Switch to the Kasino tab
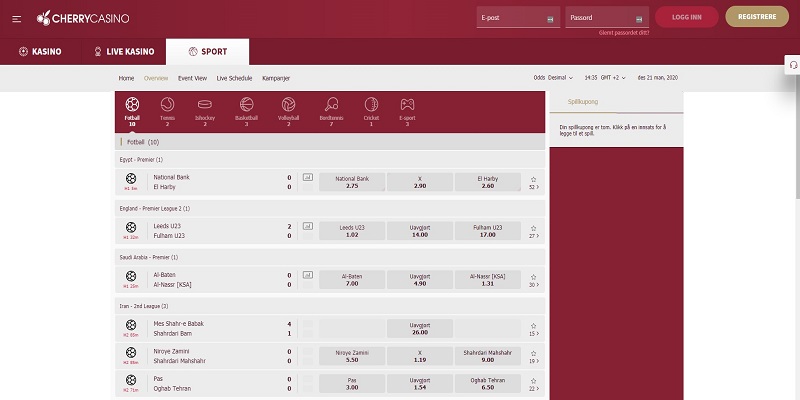Image resolution: width=800 pixels, height=400 pixels. tap(40, 52)
